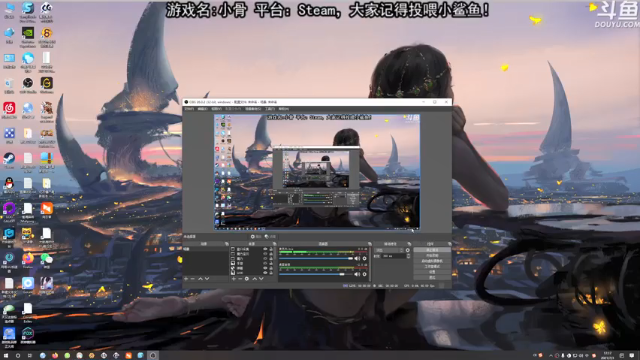Toggle lock icon of last source
The width and height of the screenshot is (640, 360).
click(x=271, y=273)
